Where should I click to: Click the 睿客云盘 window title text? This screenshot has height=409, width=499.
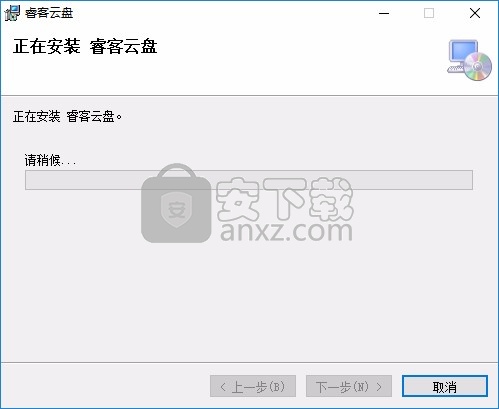click(x=49, y=13)
